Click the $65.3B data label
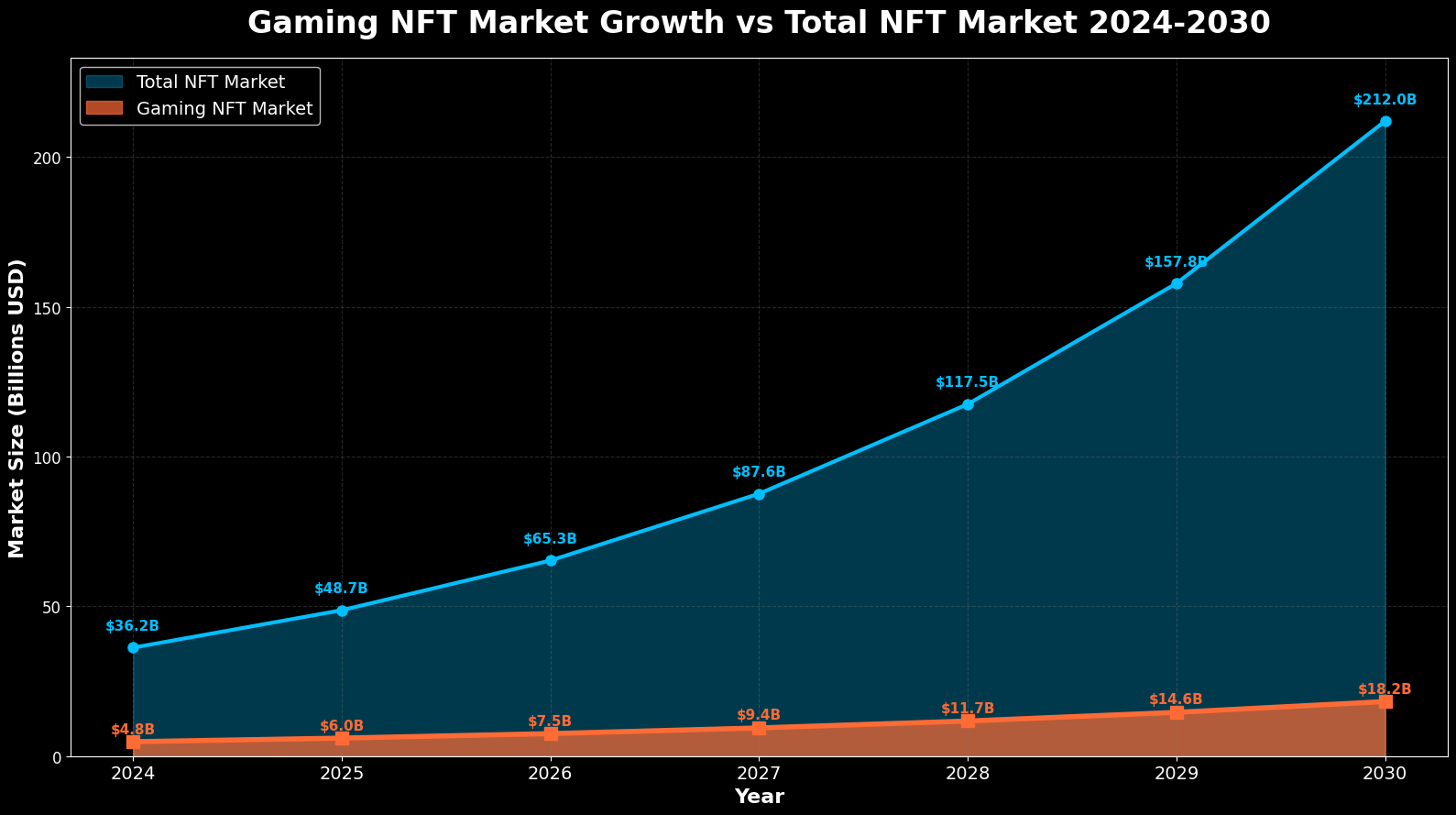The height and width of the screenshot is (815, 1456). tap(550, 539)
